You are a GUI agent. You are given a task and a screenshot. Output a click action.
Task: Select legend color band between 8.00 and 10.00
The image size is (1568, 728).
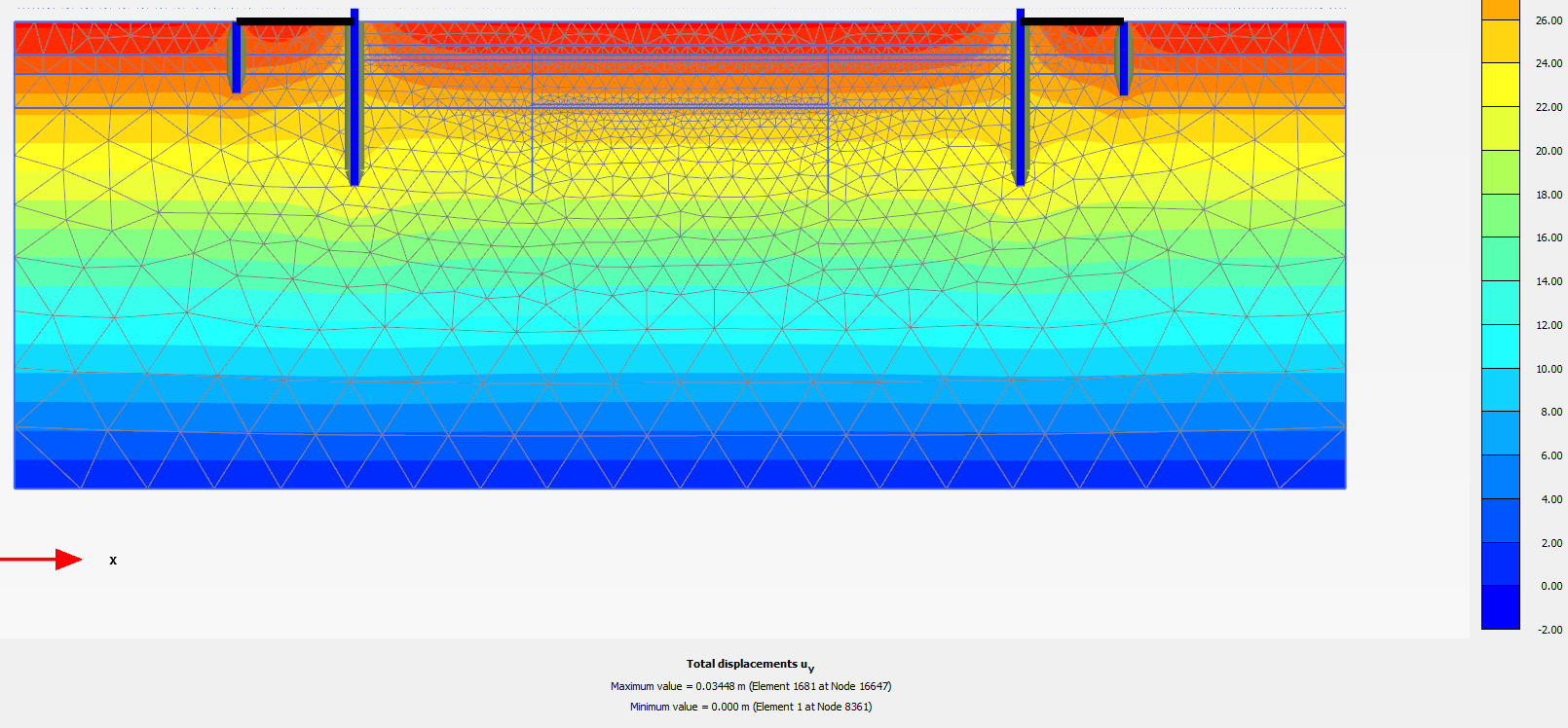click(1500, 389)
